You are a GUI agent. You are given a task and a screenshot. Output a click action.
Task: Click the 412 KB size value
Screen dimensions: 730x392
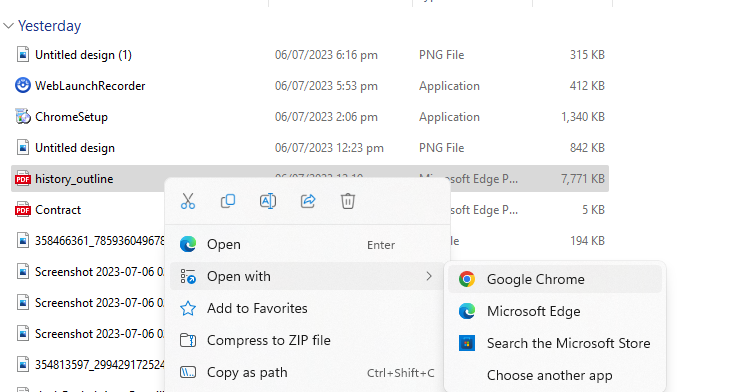point(587,86)
